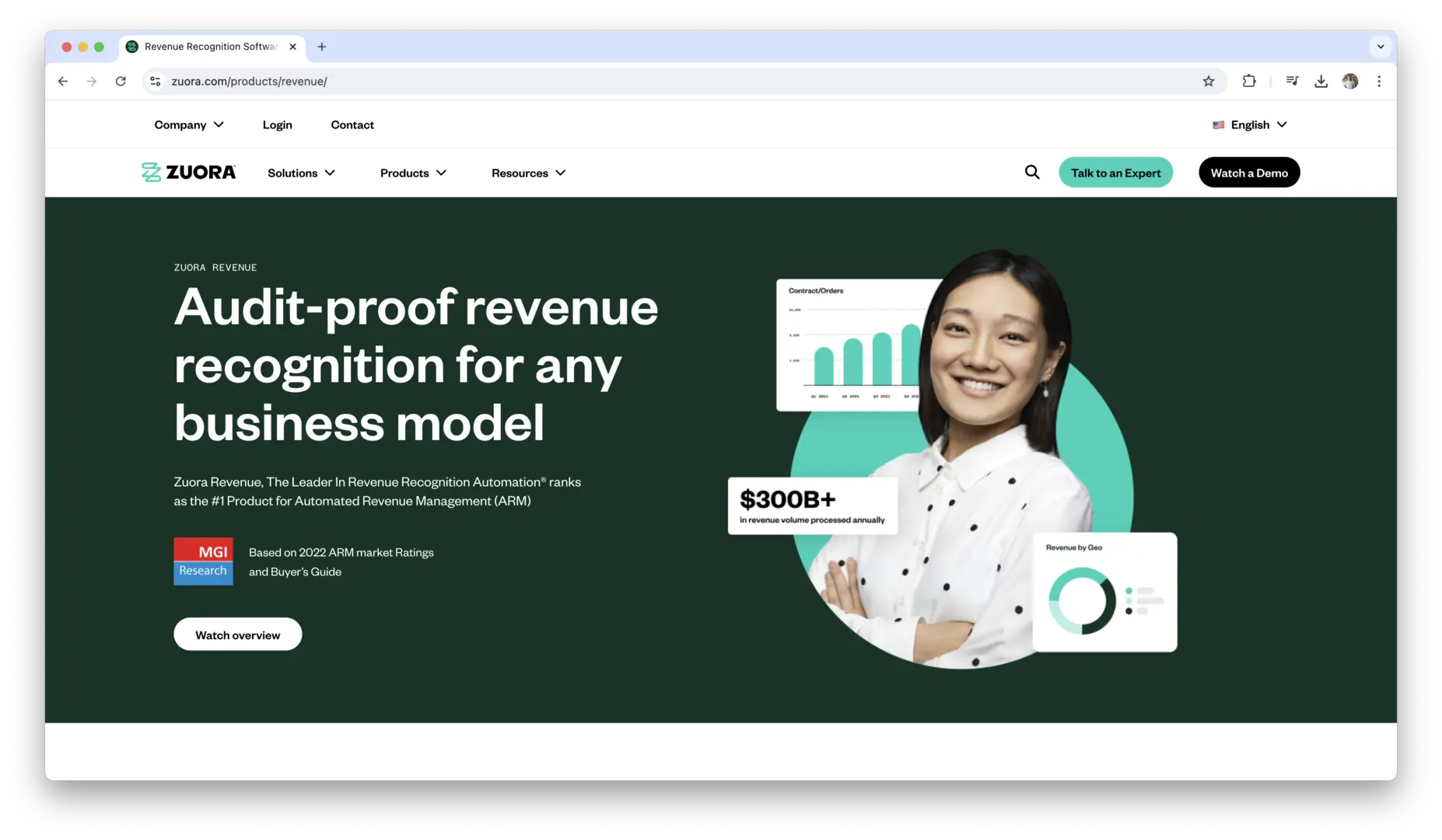Open the media control icon in toolbar

point(1292,81)
